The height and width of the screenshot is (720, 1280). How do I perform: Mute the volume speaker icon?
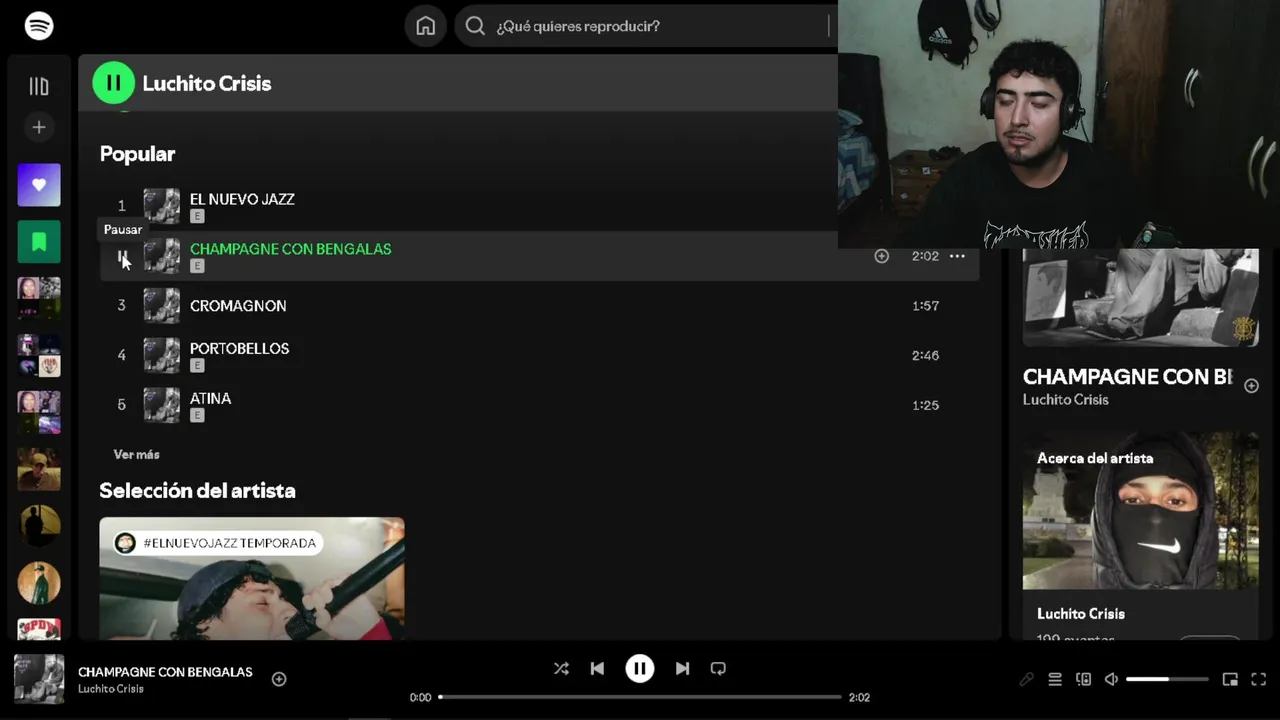pyautogui.click(x=1111, y=679)
